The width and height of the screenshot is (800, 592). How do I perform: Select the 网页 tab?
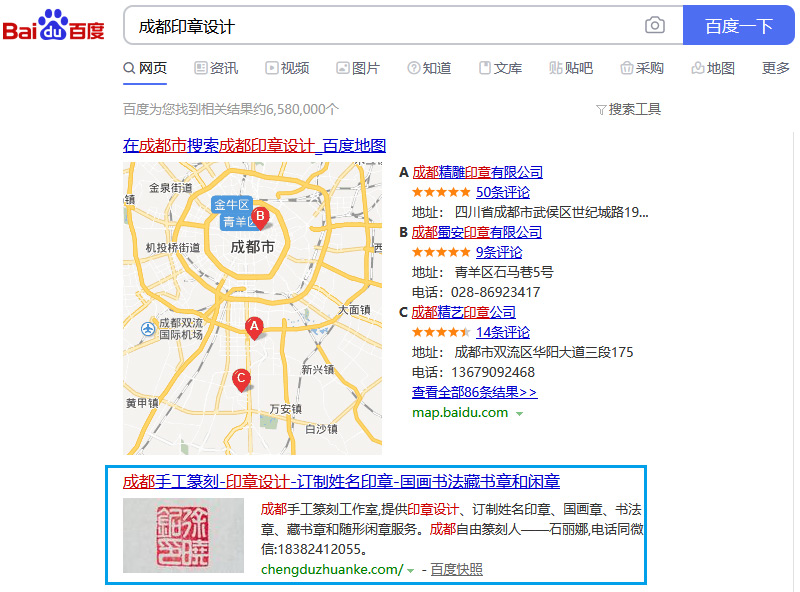click(x=145, y=68)
